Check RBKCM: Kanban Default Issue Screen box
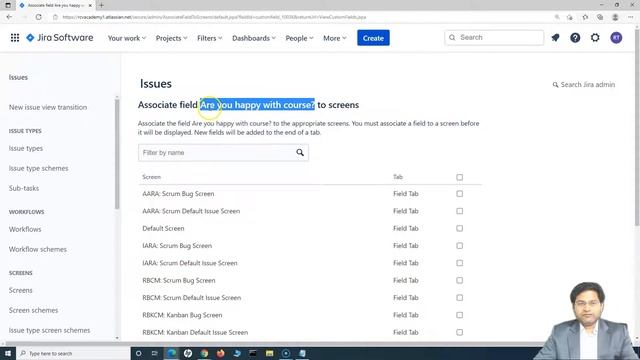 click(x=460, y=333)
